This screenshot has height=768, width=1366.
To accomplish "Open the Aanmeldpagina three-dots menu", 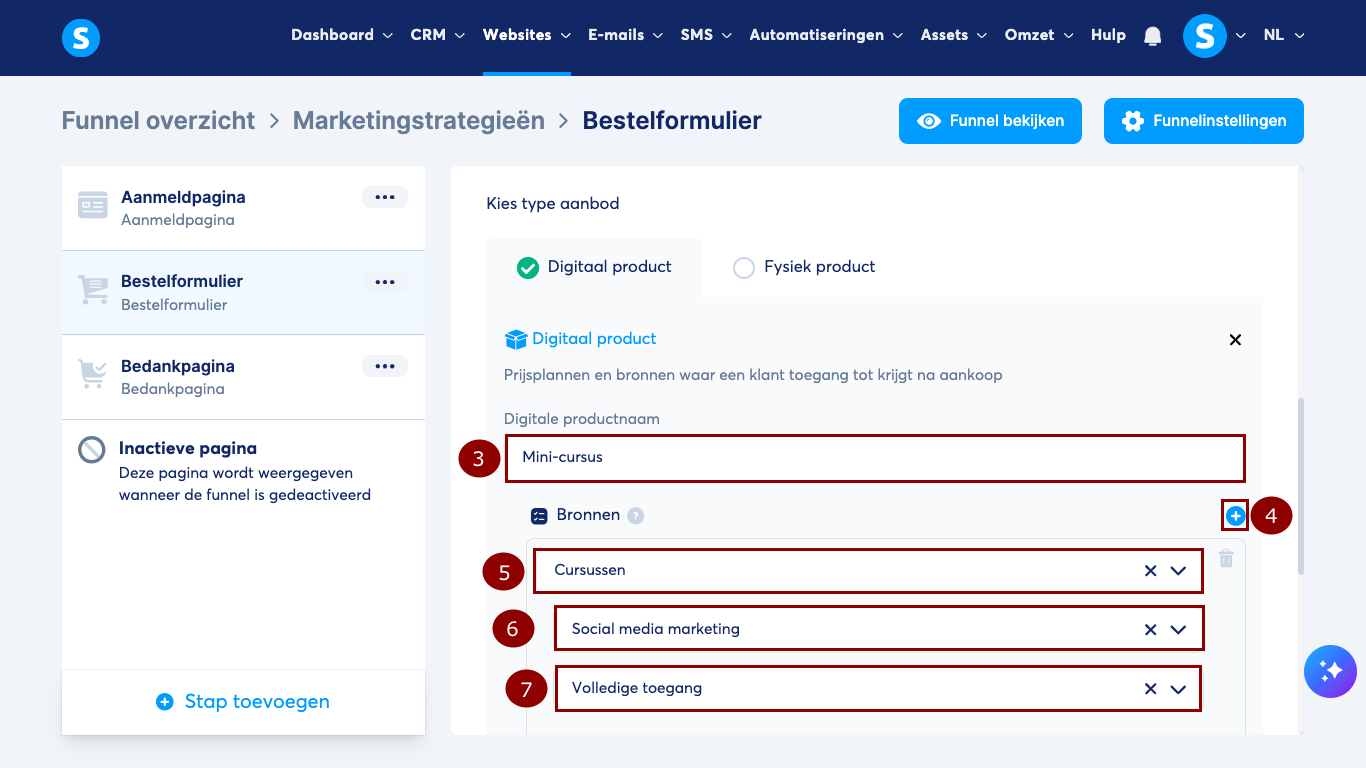I will tap(385, 197).
